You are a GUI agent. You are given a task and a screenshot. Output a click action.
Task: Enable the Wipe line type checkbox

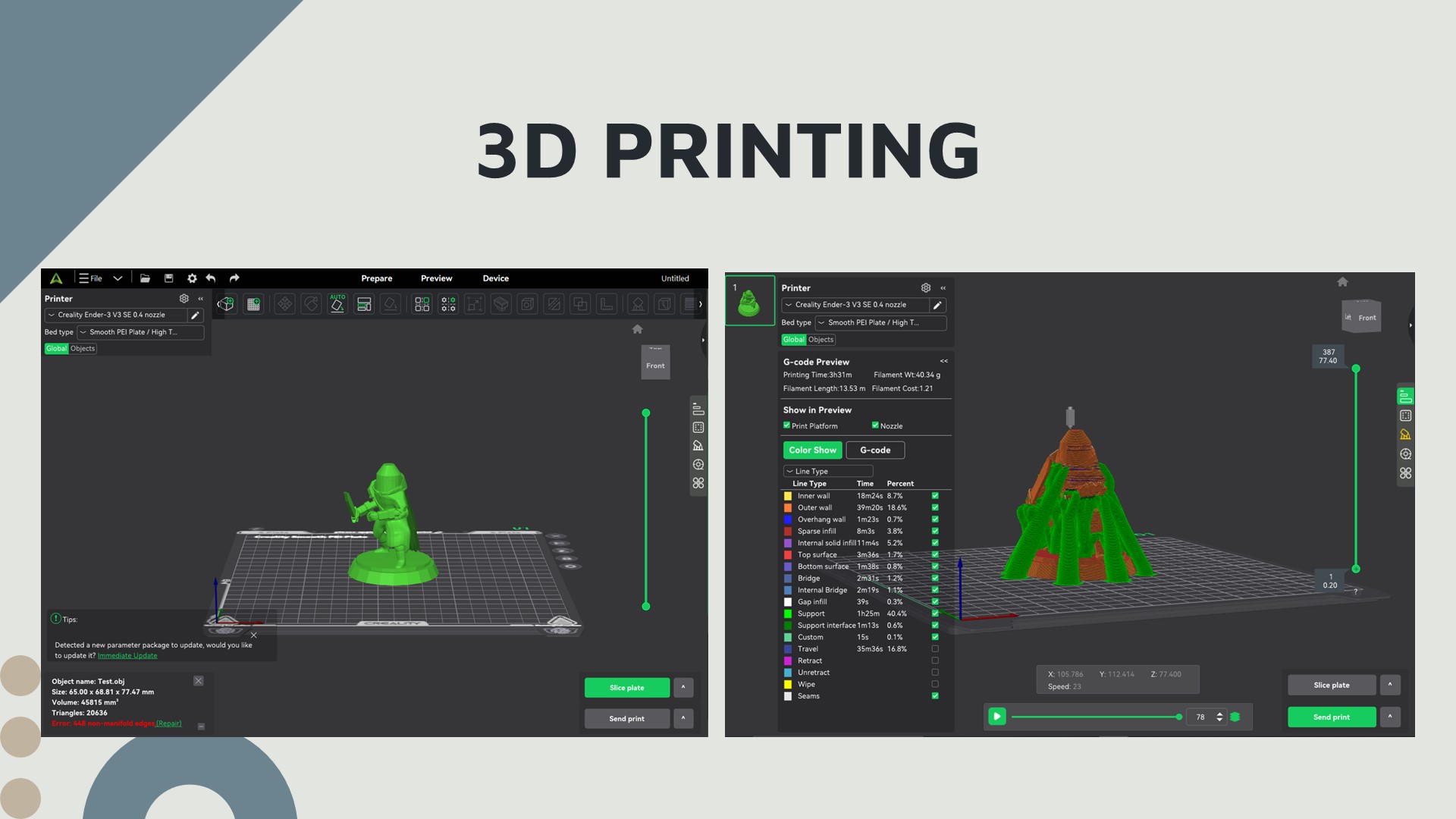[935, 684]
